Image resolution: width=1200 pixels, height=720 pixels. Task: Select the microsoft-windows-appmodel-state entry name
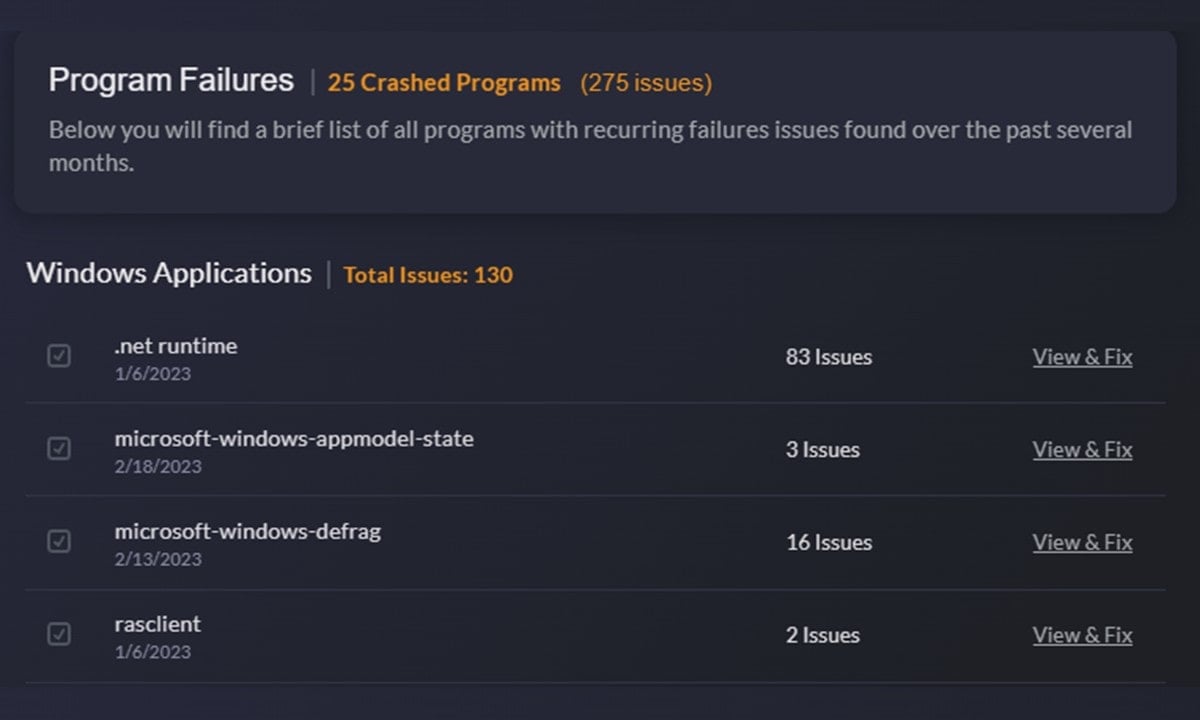(x=294, y=439)
